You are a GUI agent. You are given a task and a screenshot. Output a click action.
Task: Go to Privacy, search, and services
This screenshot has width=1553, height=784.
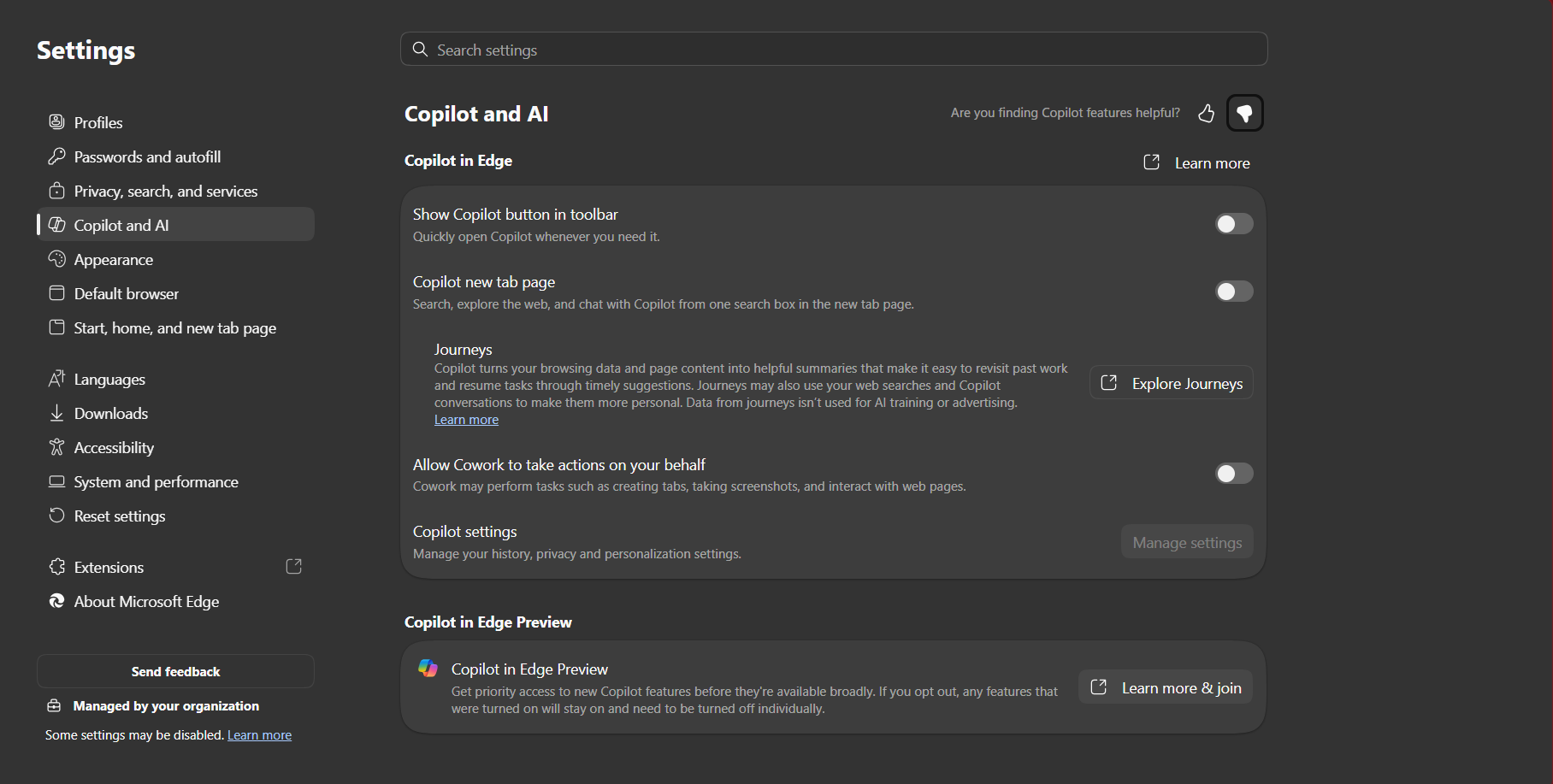coord(175,191)
